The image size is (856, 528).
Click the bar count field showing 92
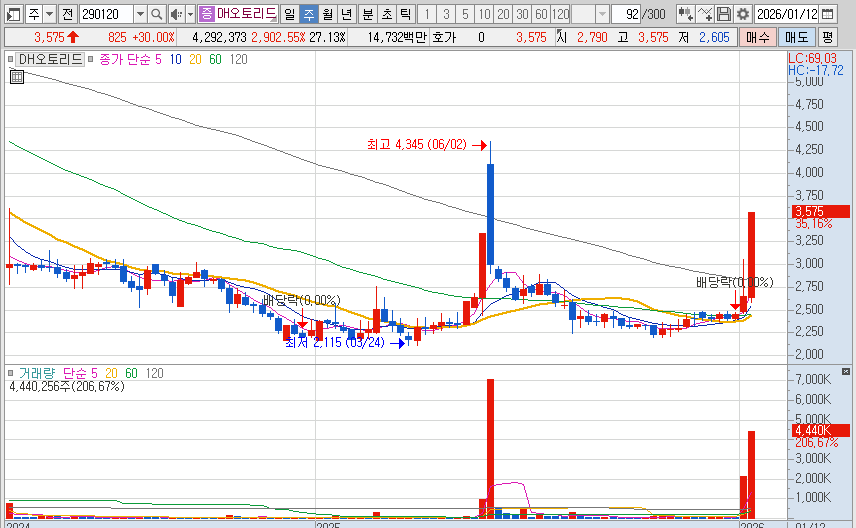pos(626,14)
